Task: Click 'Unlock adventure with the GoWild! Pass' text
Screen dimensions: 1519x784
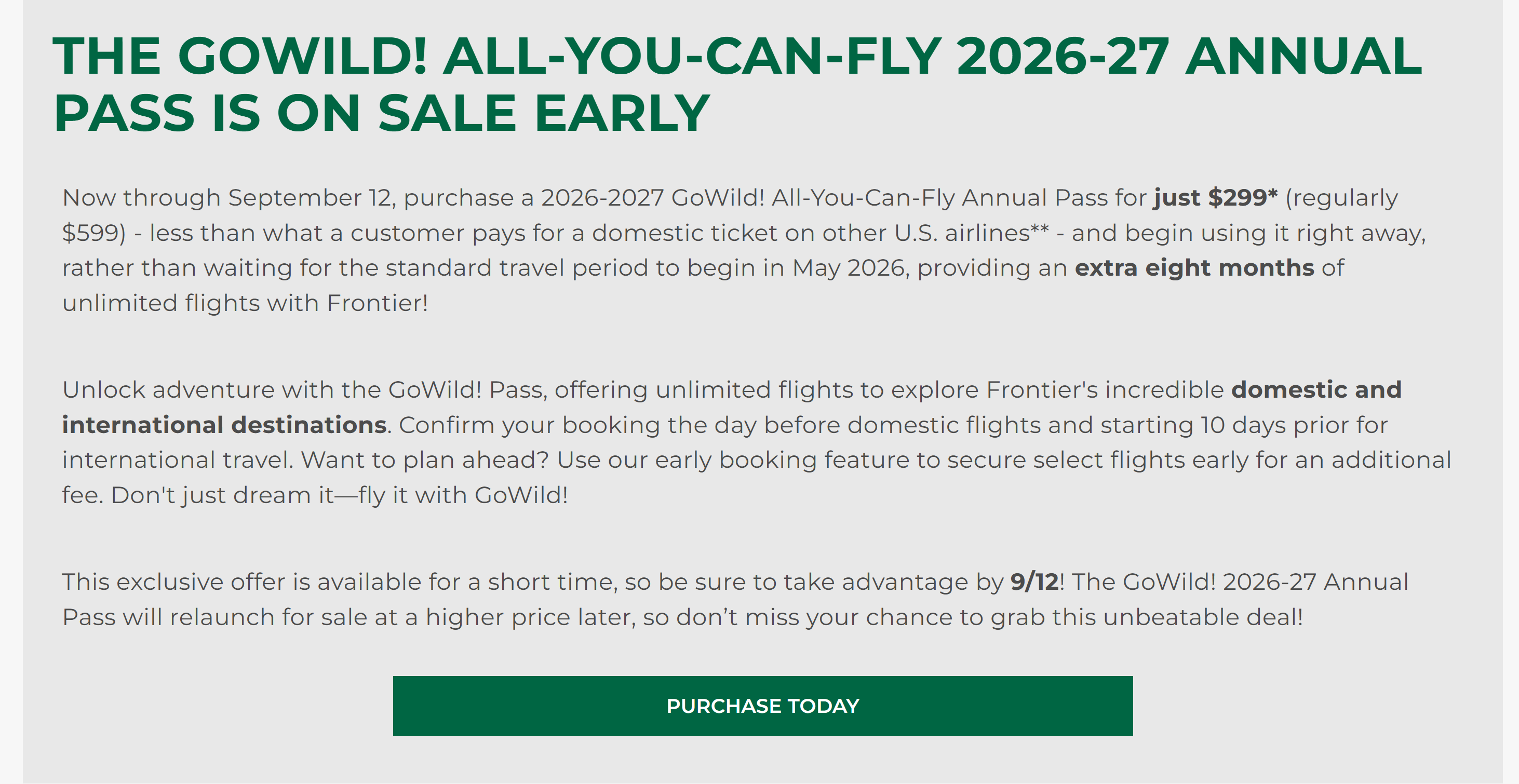Action: point(304,389)
